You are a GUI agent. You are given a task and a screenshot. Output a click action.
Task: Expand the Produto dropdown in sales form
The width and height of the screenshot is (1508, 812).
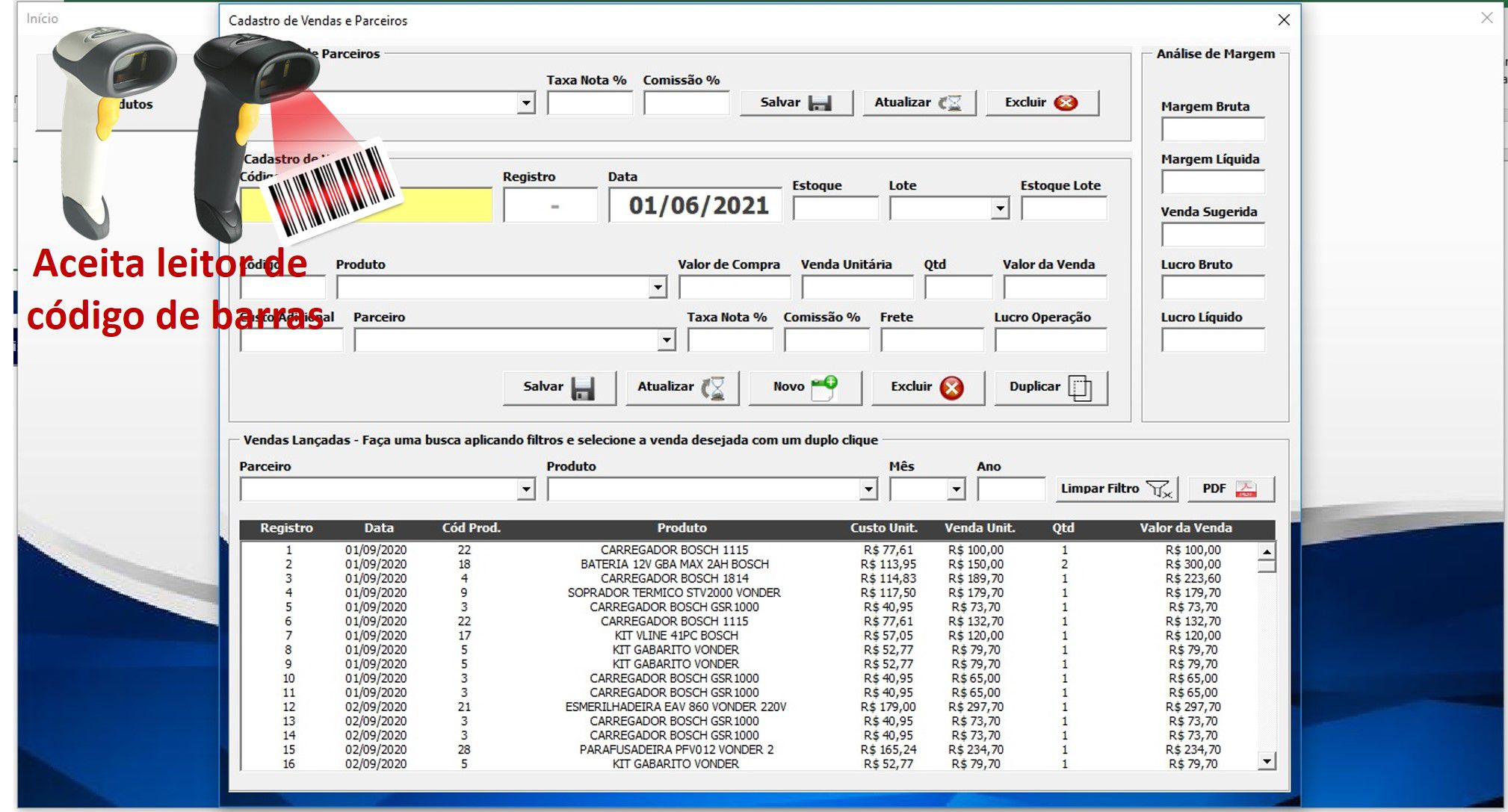(657, 287)
